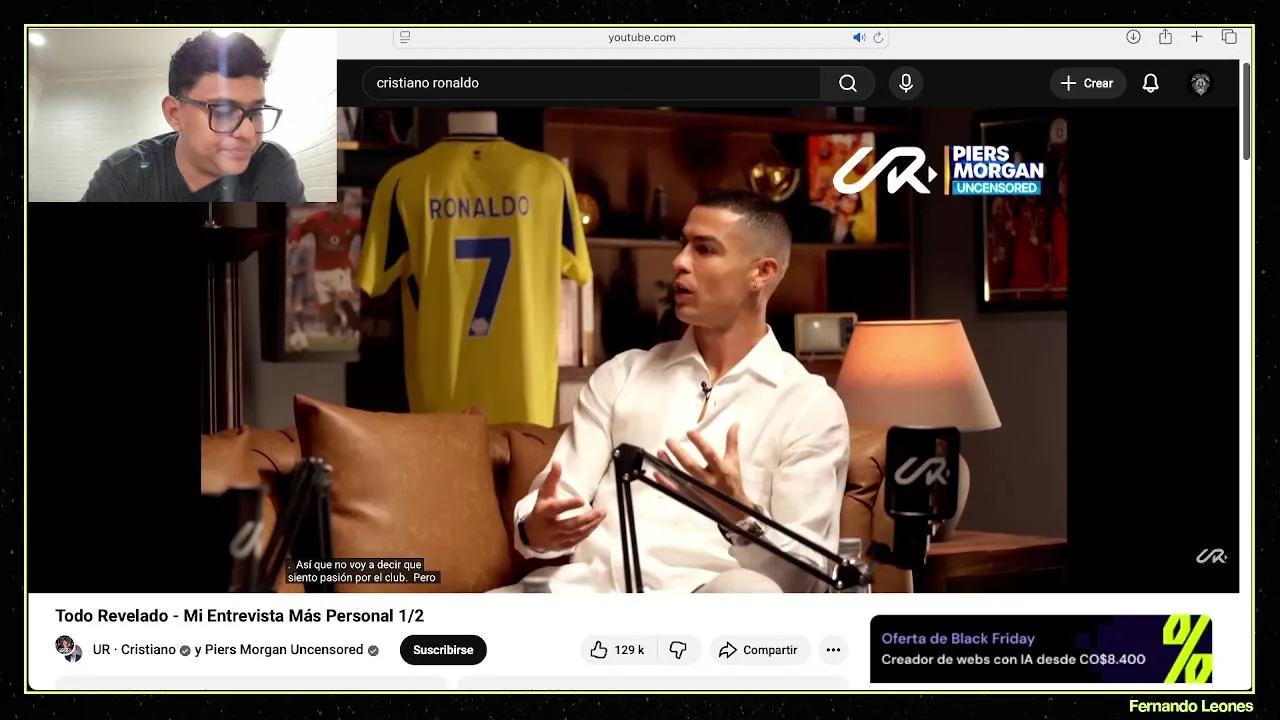
Task: Open the Oferta de Black Friday ad
Action: (1041, 649)
